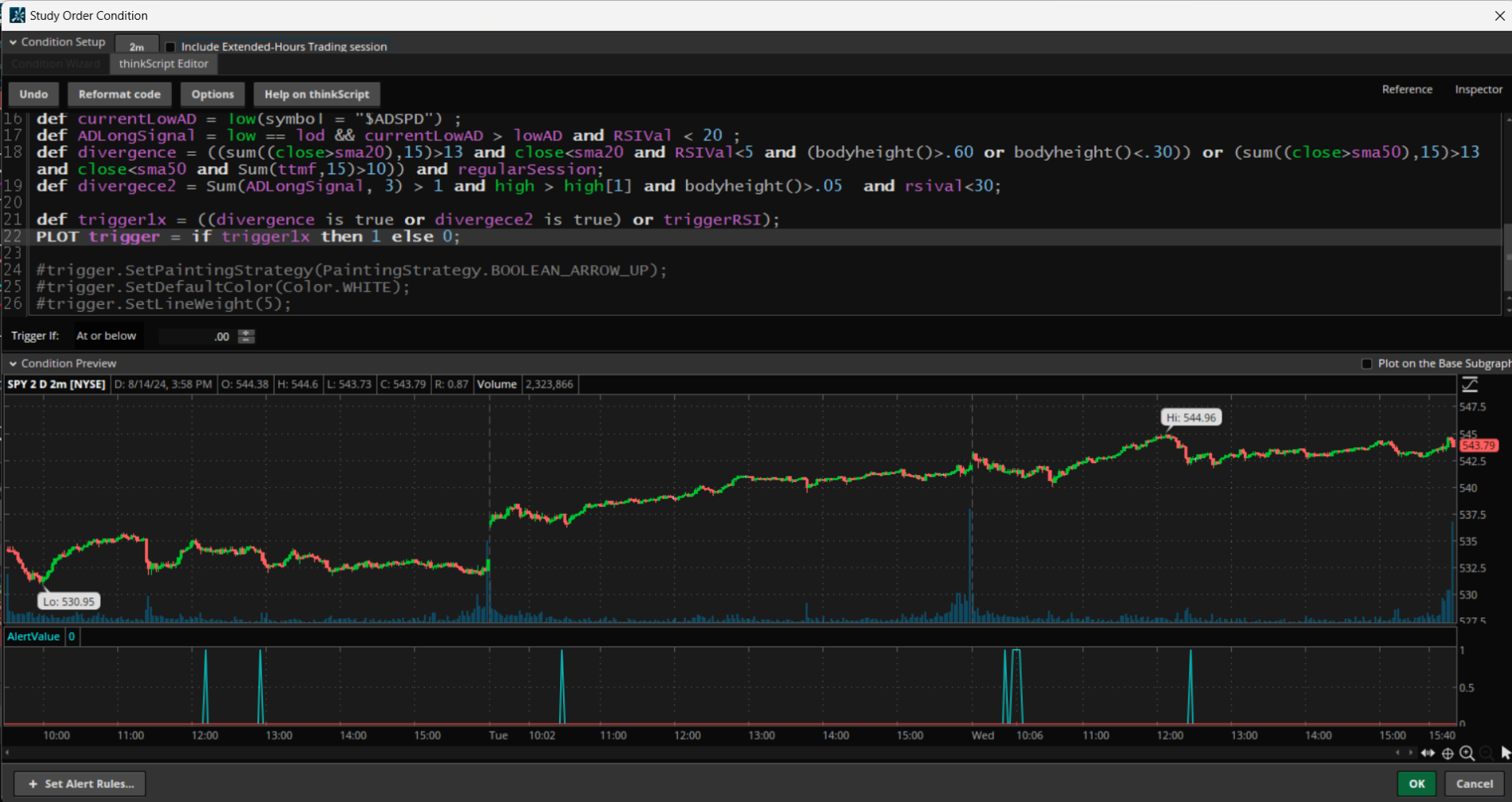
Task: Click line 19 def divergece2 code
Action: click(519, 186)
